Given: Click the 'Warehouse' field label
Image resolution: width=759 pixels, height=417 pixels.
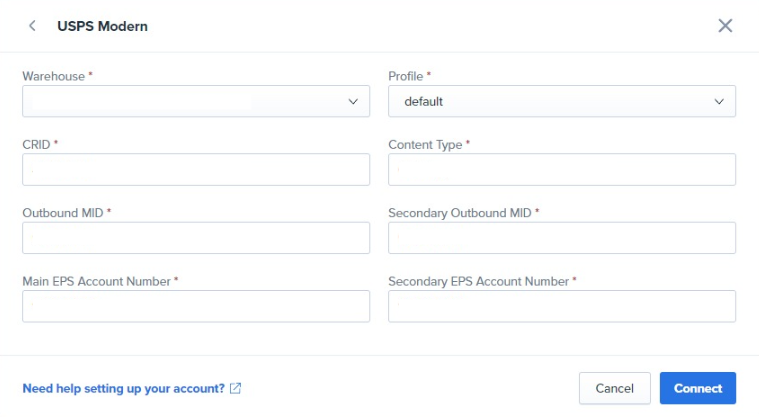Looking at the screenshot, I should click(53, 76).
